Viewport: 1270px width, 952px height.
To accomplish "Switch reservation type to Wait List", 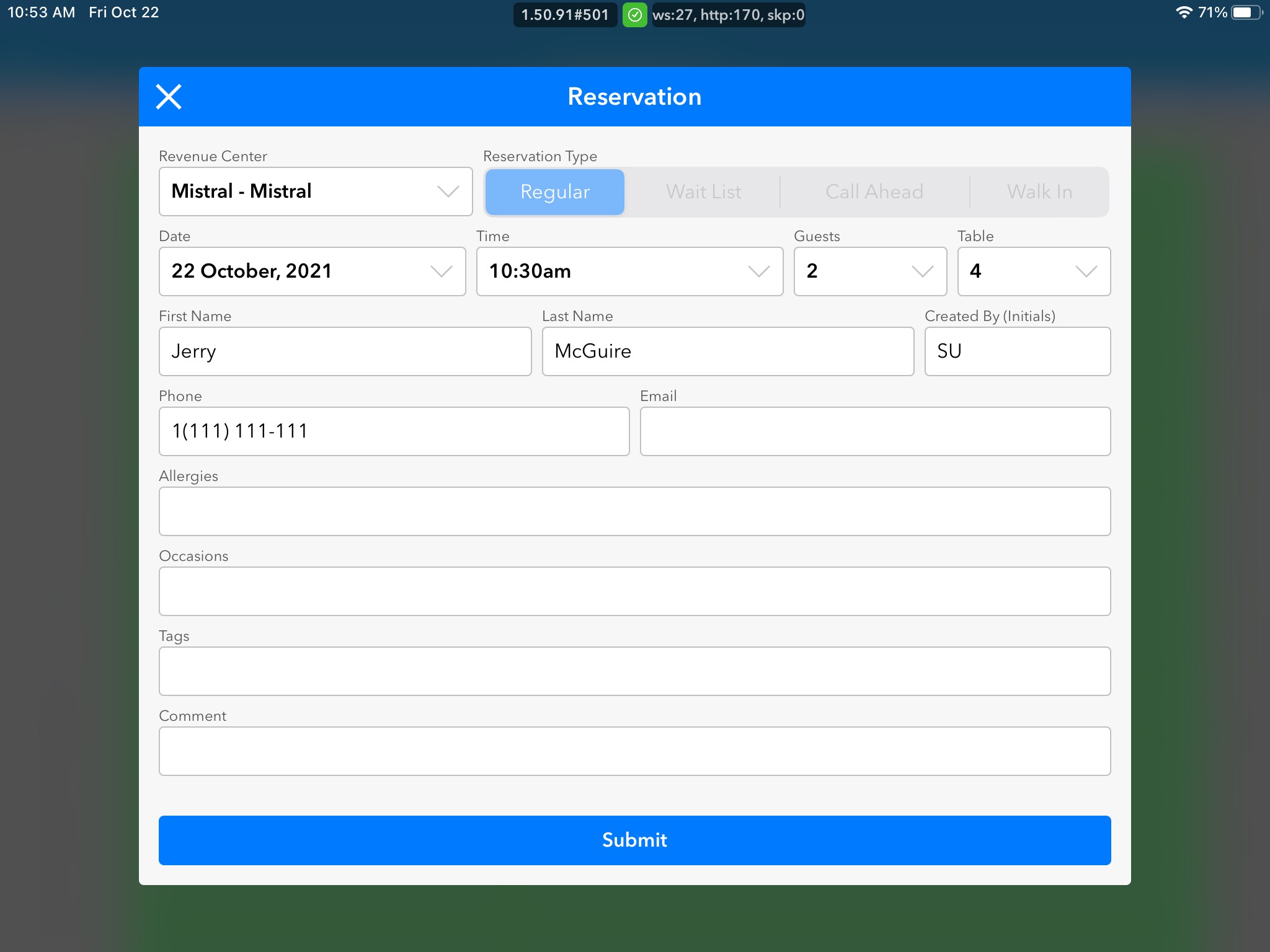I will 703,192.
